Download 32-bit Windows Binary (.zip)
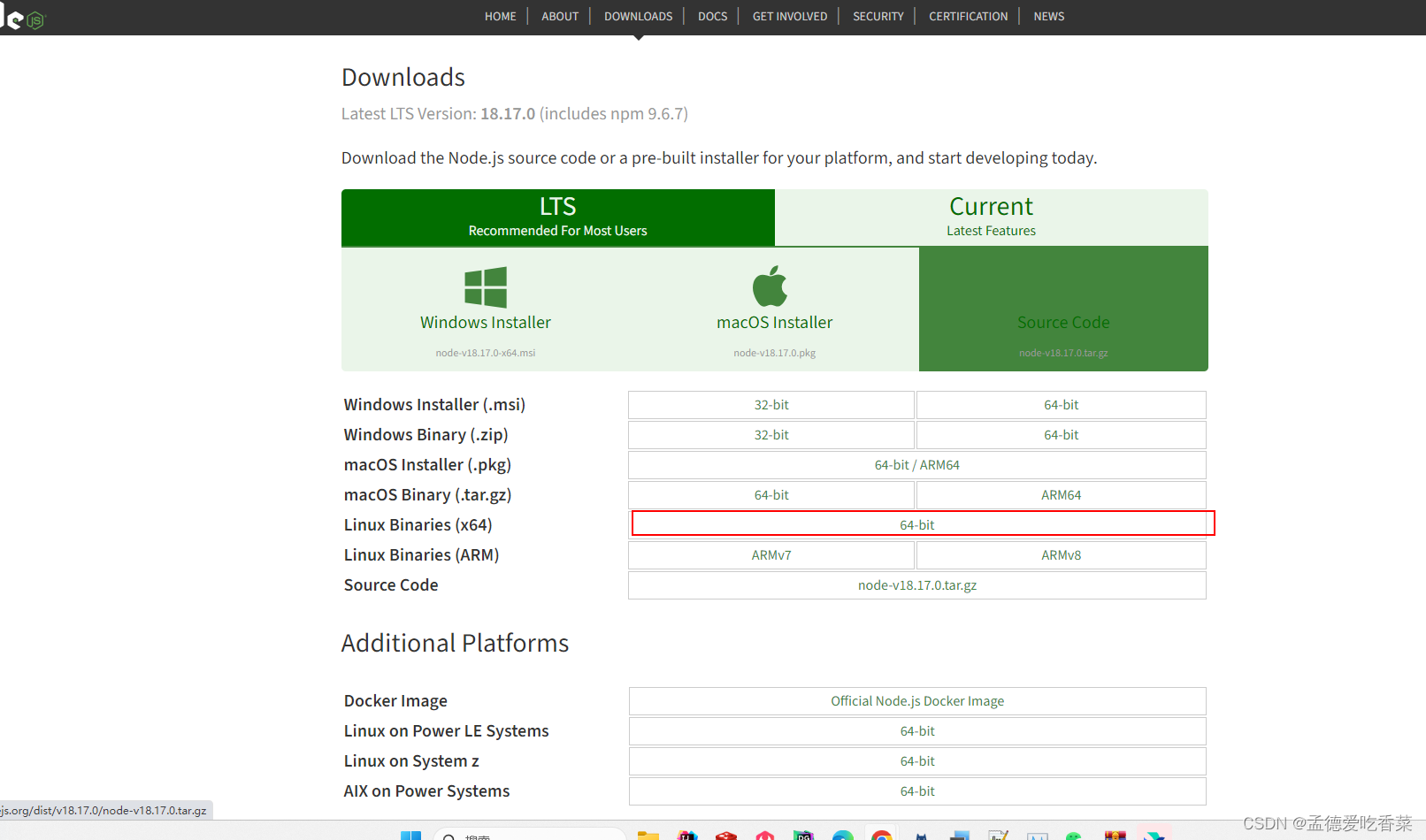1426x840 pixels. click(x=771, y=435)
